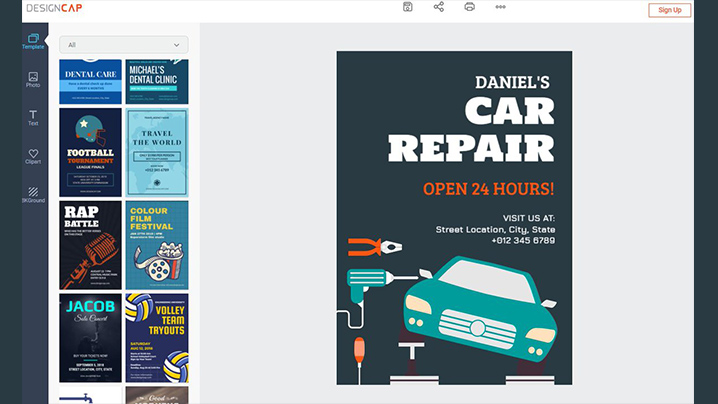This screenshot has height=404, width=718.
Task: Open the Clipart panel in sidebar
Action: pyautogui.click(x=33, y=156)
